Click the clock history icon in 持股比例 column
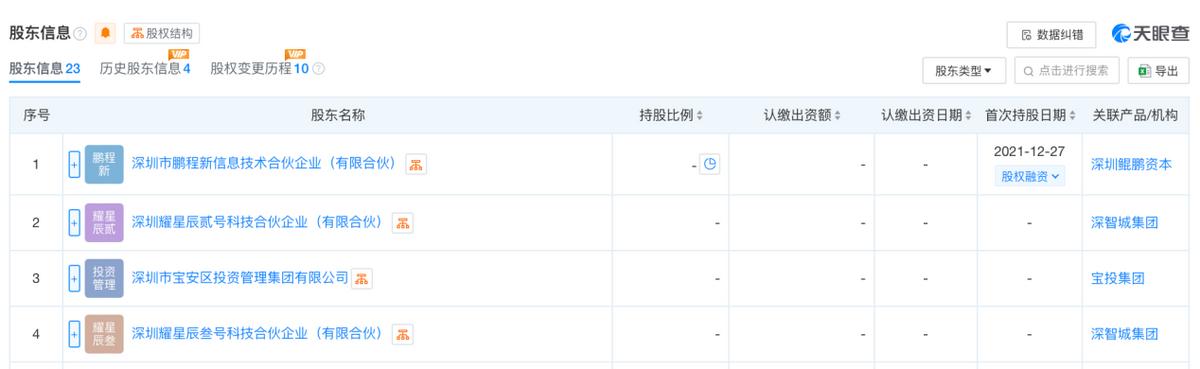Screen dimensions: 1200x369 point(708,164)
